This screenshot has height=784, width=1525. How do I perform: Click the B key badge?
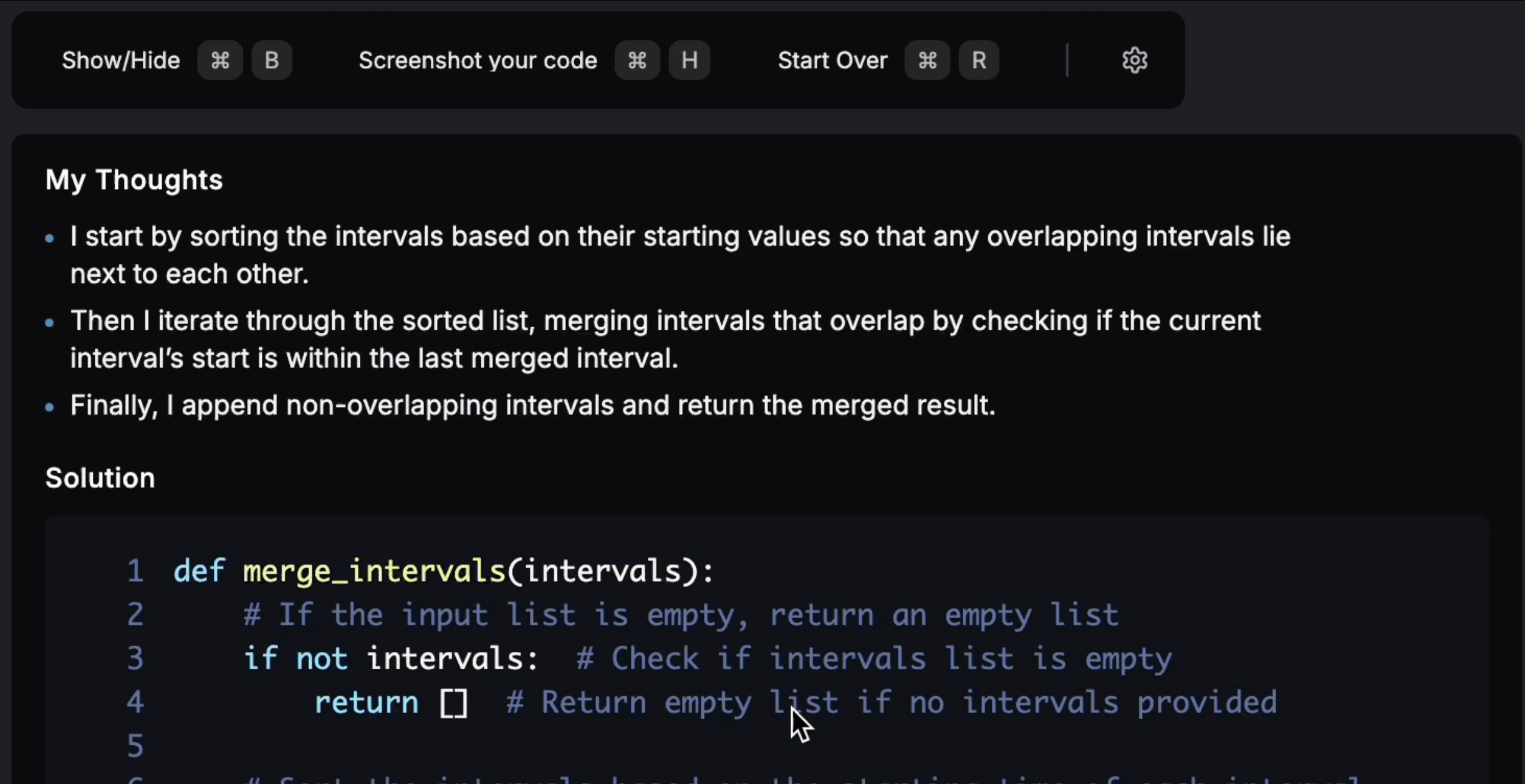(272, 60)
